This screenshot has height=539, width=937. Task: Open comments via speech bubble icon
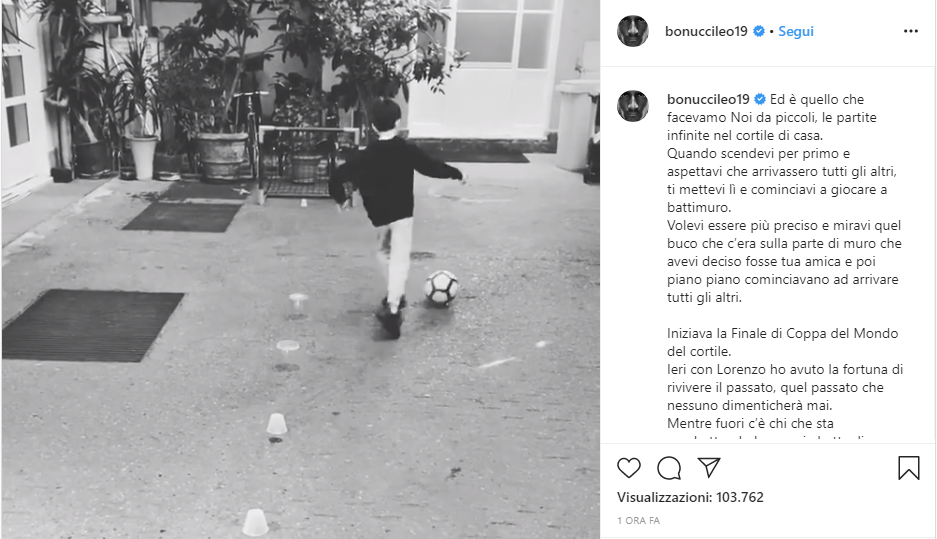[669, 468]
